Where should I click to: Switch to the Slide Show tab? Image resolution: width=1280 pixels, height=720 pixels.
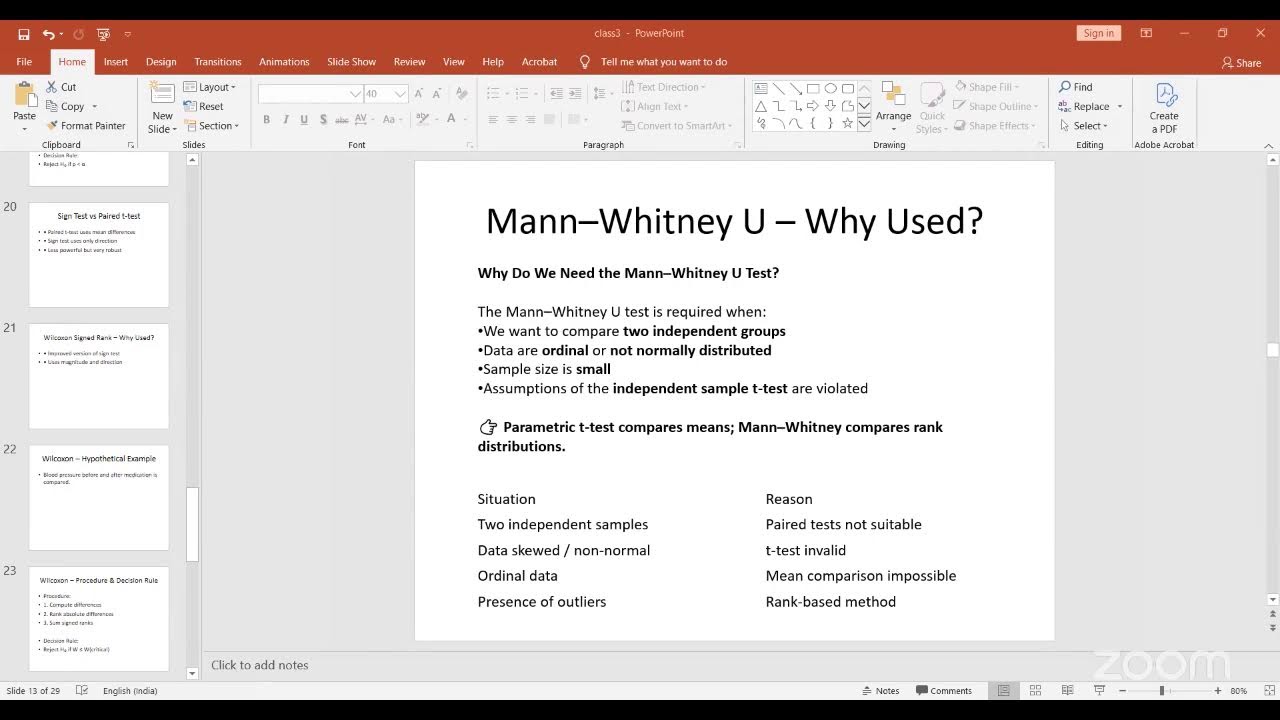pos(352,62)
